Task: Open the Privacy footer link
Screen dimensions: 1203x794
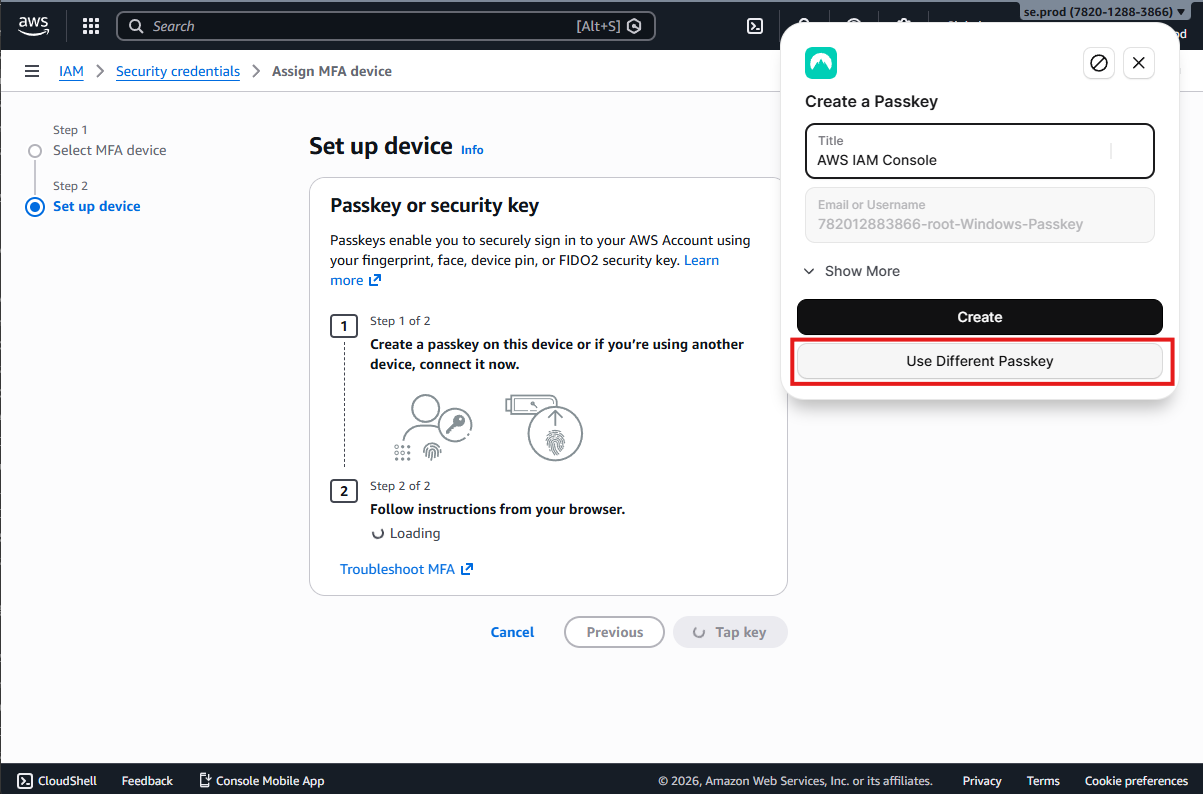Action: [x=982, y=780]
